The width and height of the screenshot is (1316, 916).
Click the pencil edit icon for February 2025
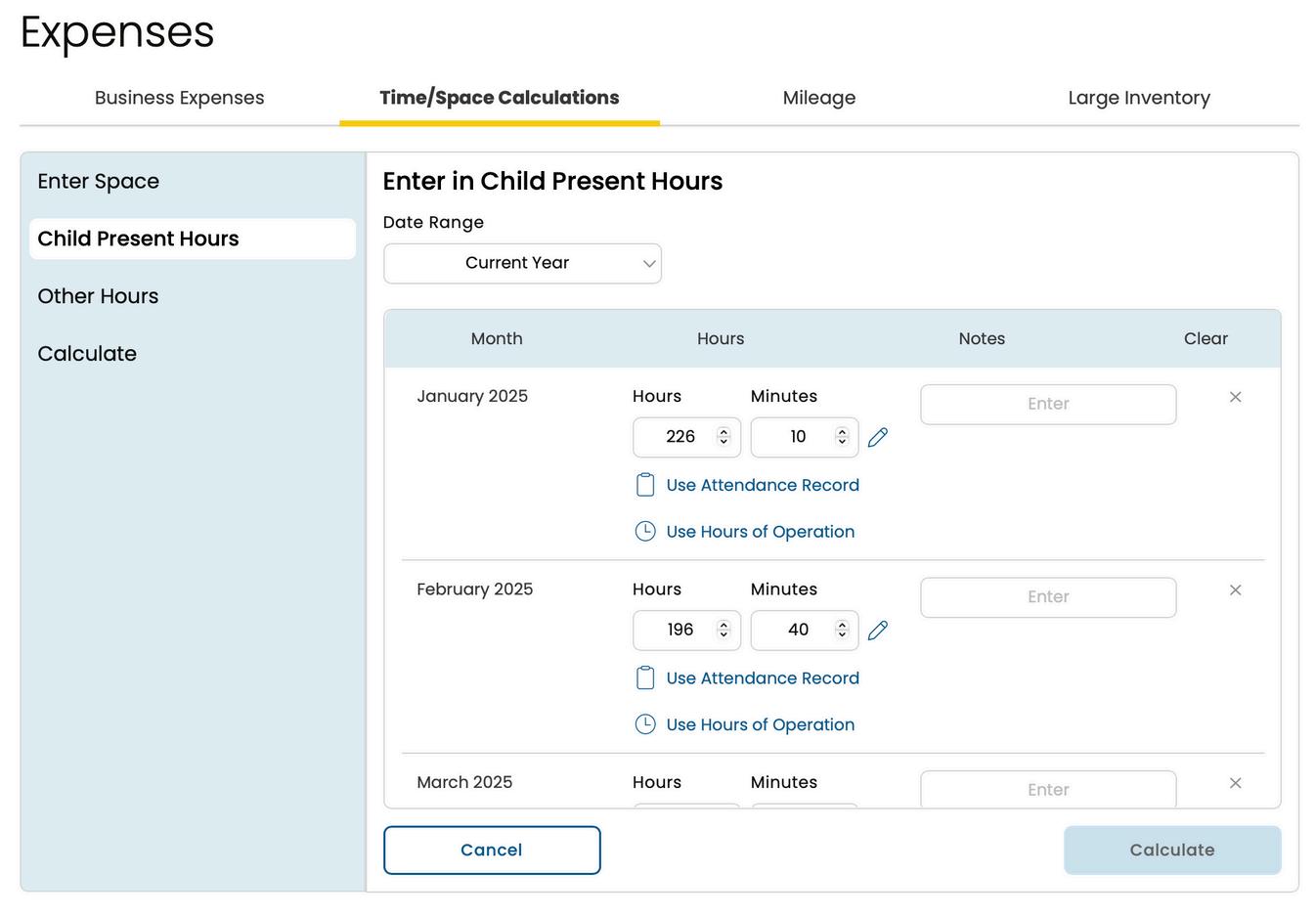878,631
